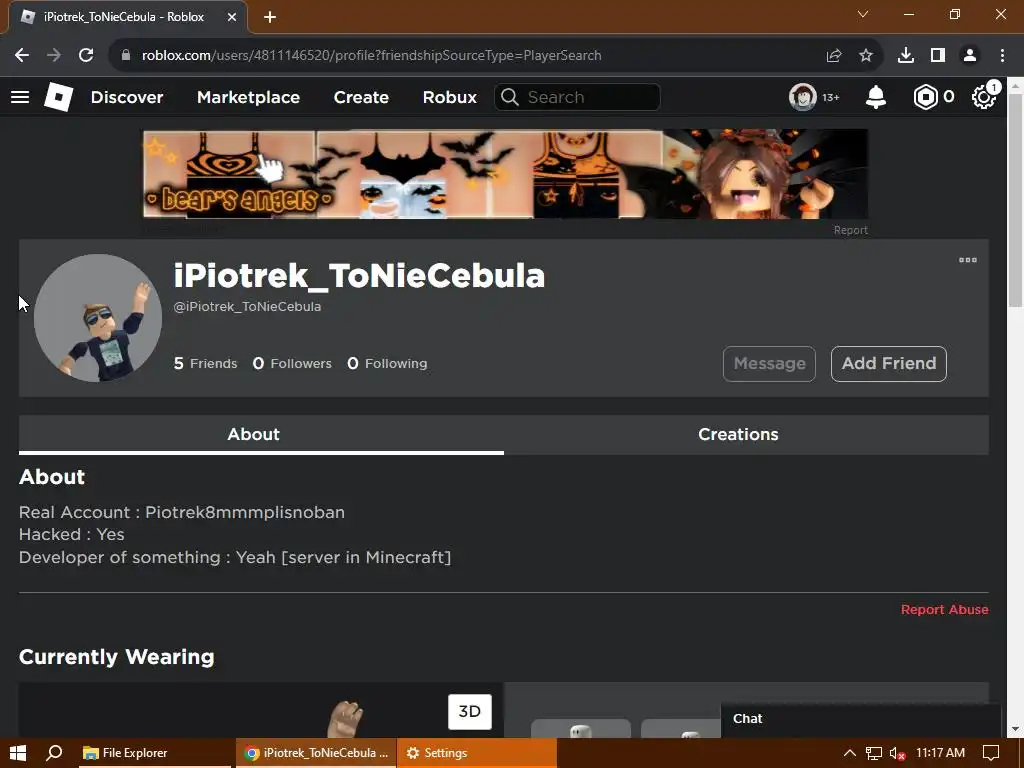Open the notifications bell

(876, 97)
